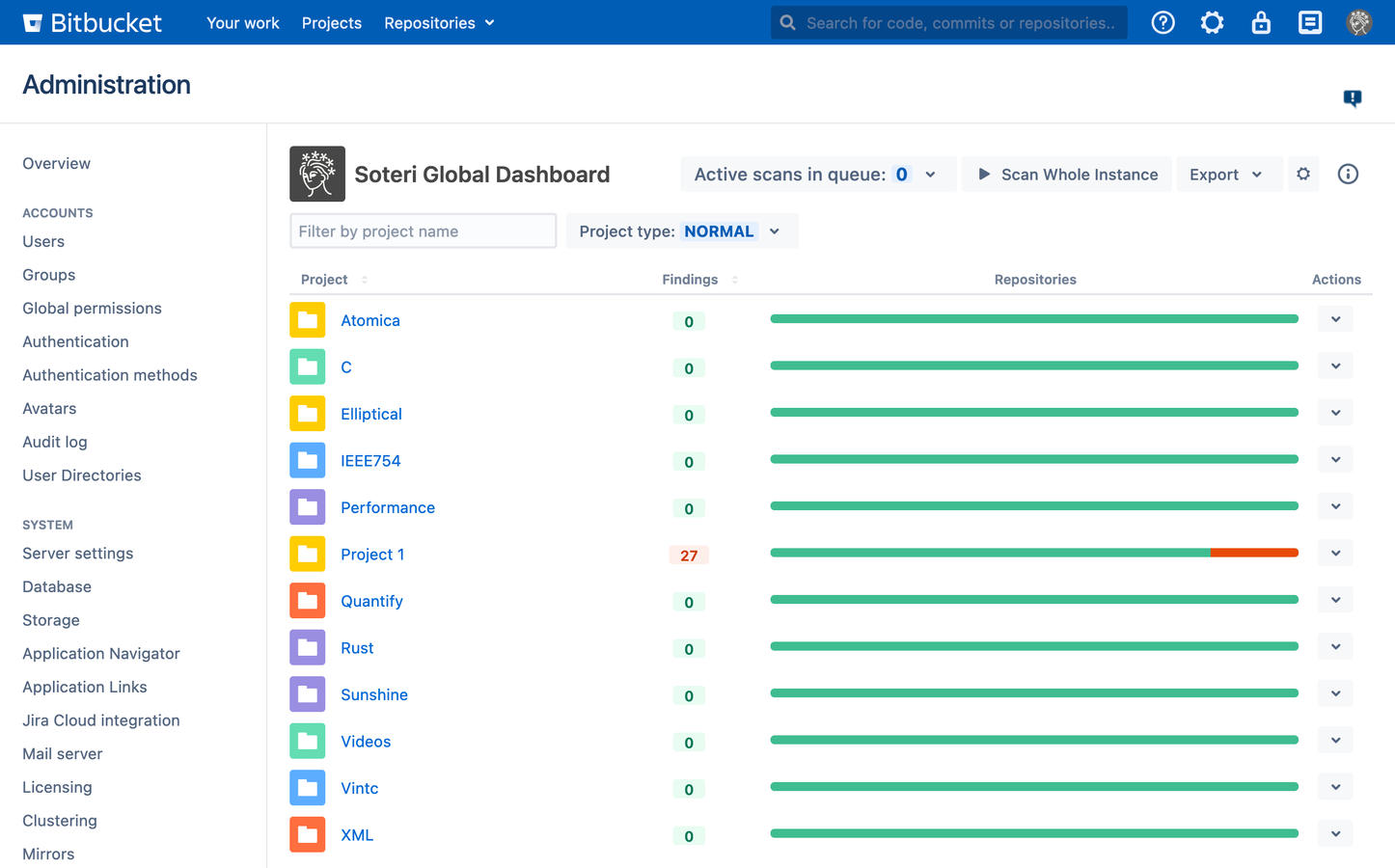Open Soteri dashboard settings gear
This screenshot has width=1395, height=868.
[x=1303, y=174]
